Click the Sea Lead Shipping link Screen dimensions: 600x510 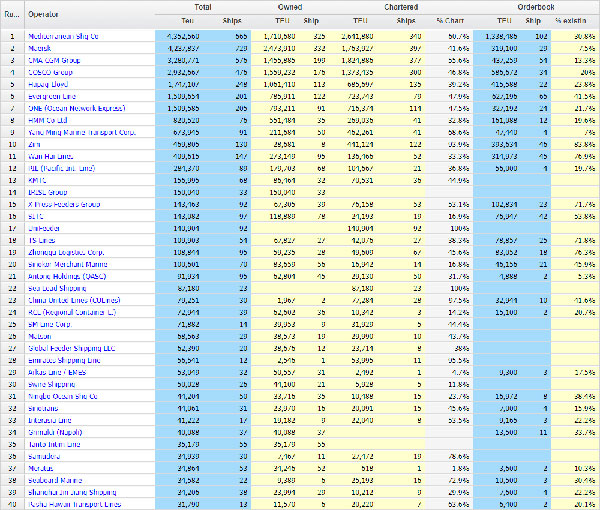(x=57, y=288)
